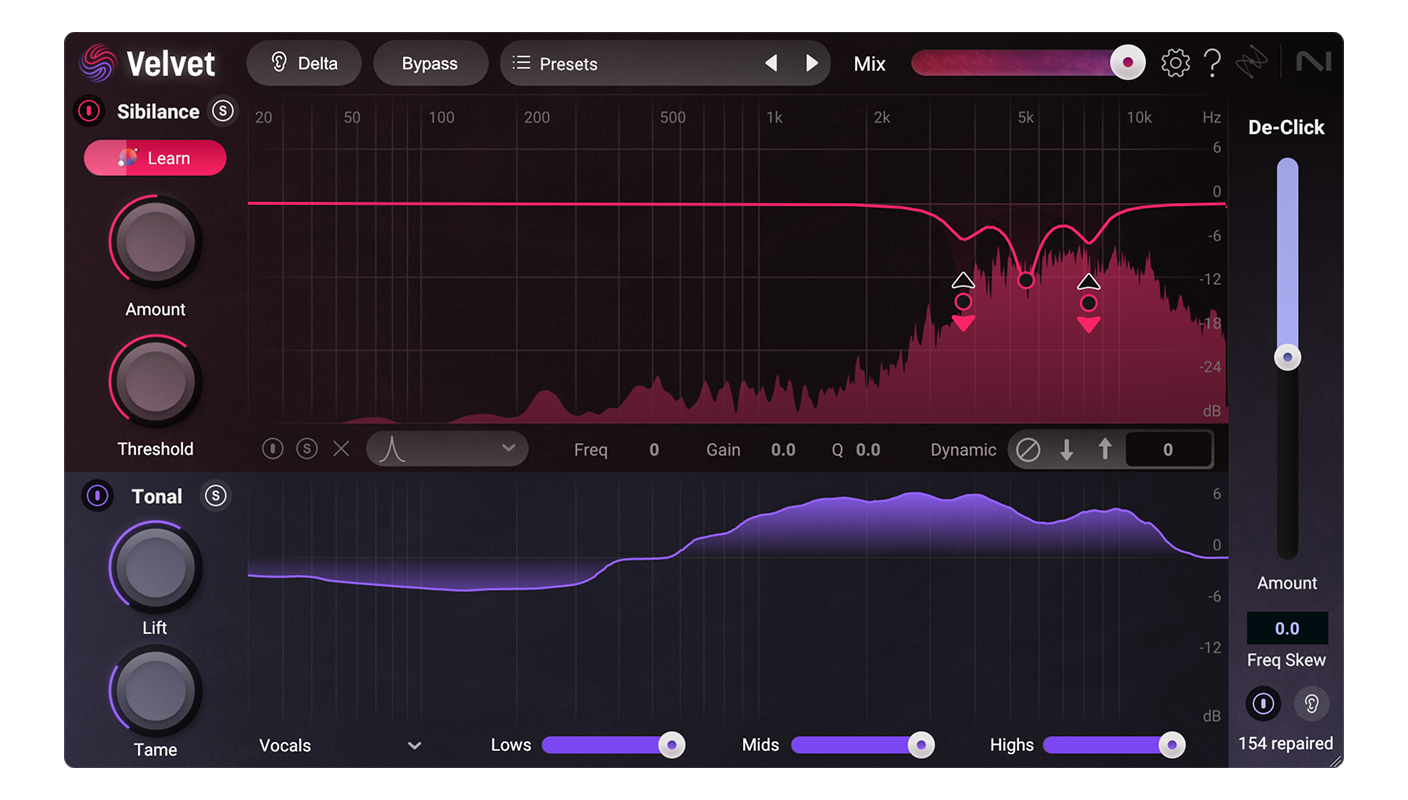The height and width of the screenshot is (800, 1408).
Task: Click white up triangle on the rightmost node
Action: pyautogui.click(x=1089, y=281)
